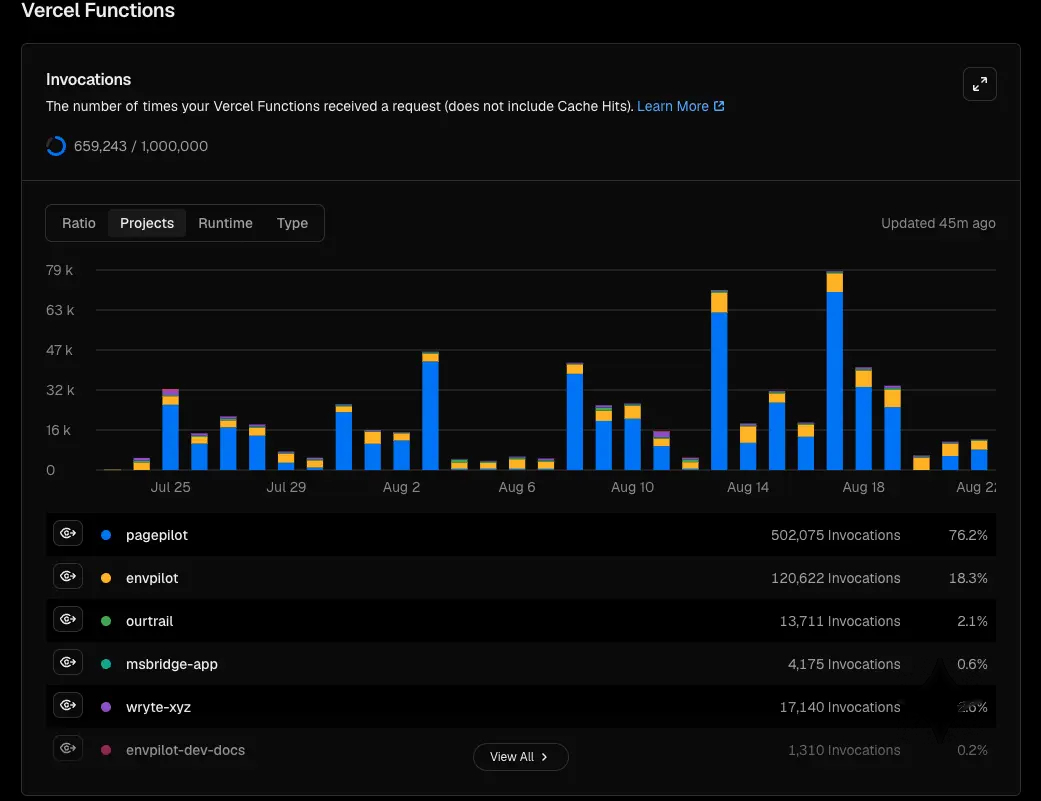The height and width of the screenshot is (801, 1041).
Task: Click the green ourtrail color dot
Action: pos(106,621)
